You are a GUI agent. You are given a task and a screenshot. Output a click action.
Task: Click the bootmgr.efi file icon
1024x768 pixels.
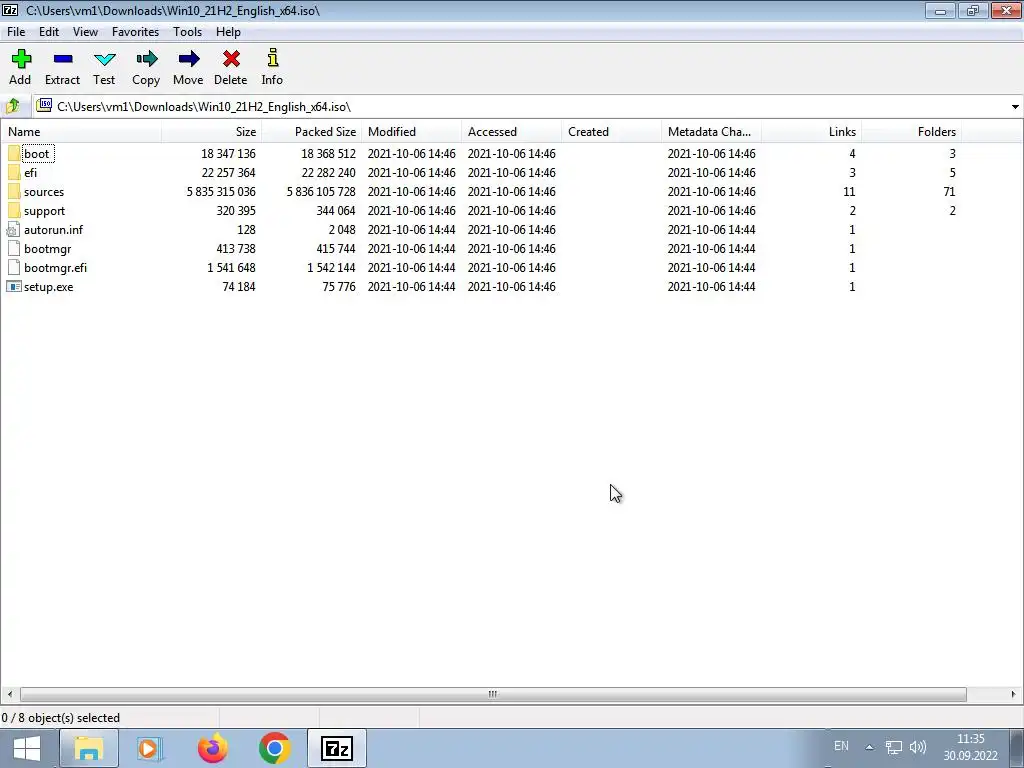tap(14, 267)
